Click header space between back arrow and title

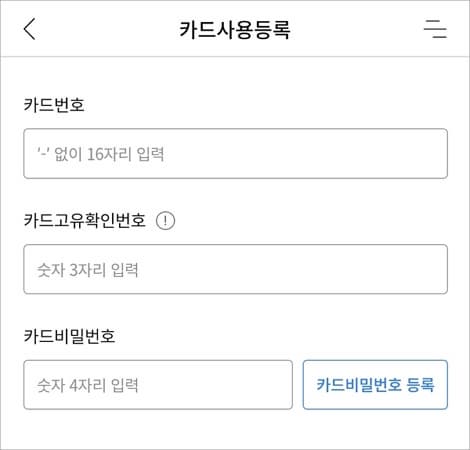tap(107, 29)
